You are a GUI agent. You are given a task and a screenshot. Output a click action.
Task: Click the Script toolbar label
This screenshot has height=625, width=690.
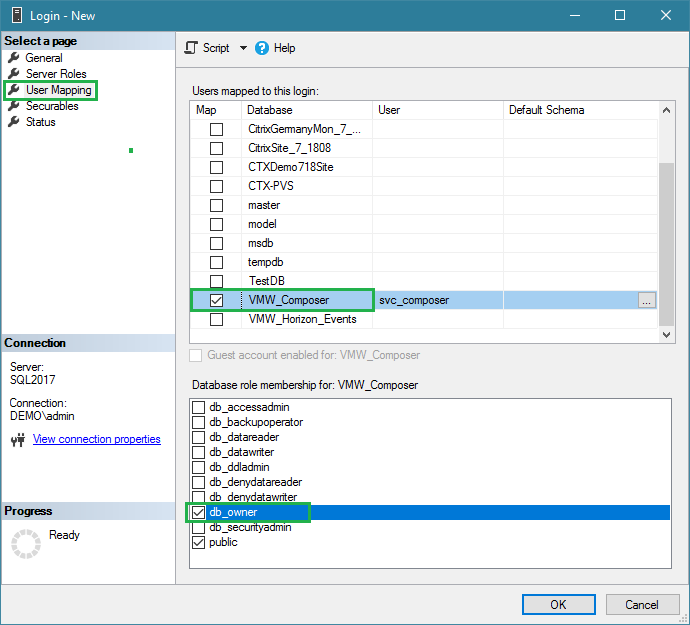pyautogui.click(x=216, y=48)
